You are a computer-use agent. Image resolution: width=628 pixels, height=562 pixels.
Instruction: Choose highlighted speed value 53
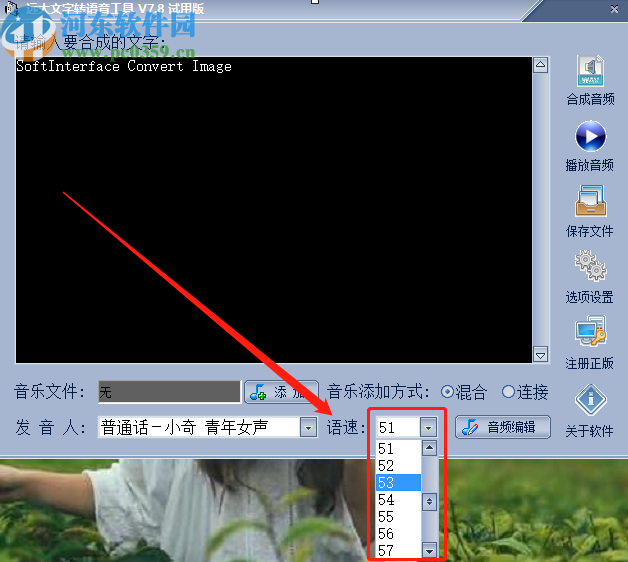click(x=398, y=483)
